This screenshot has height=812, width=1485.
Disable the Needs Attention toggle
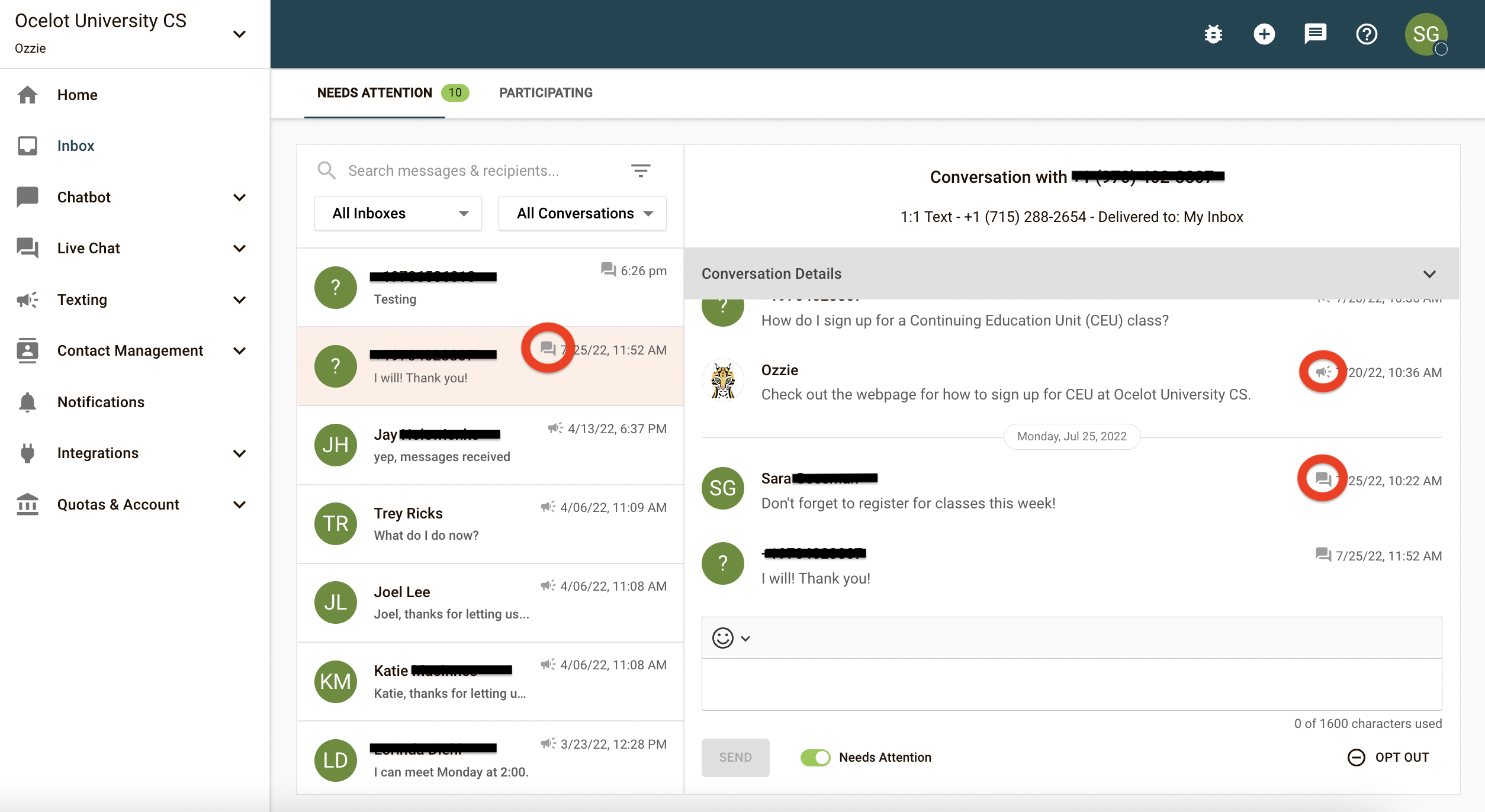click(x=816, y=757)
